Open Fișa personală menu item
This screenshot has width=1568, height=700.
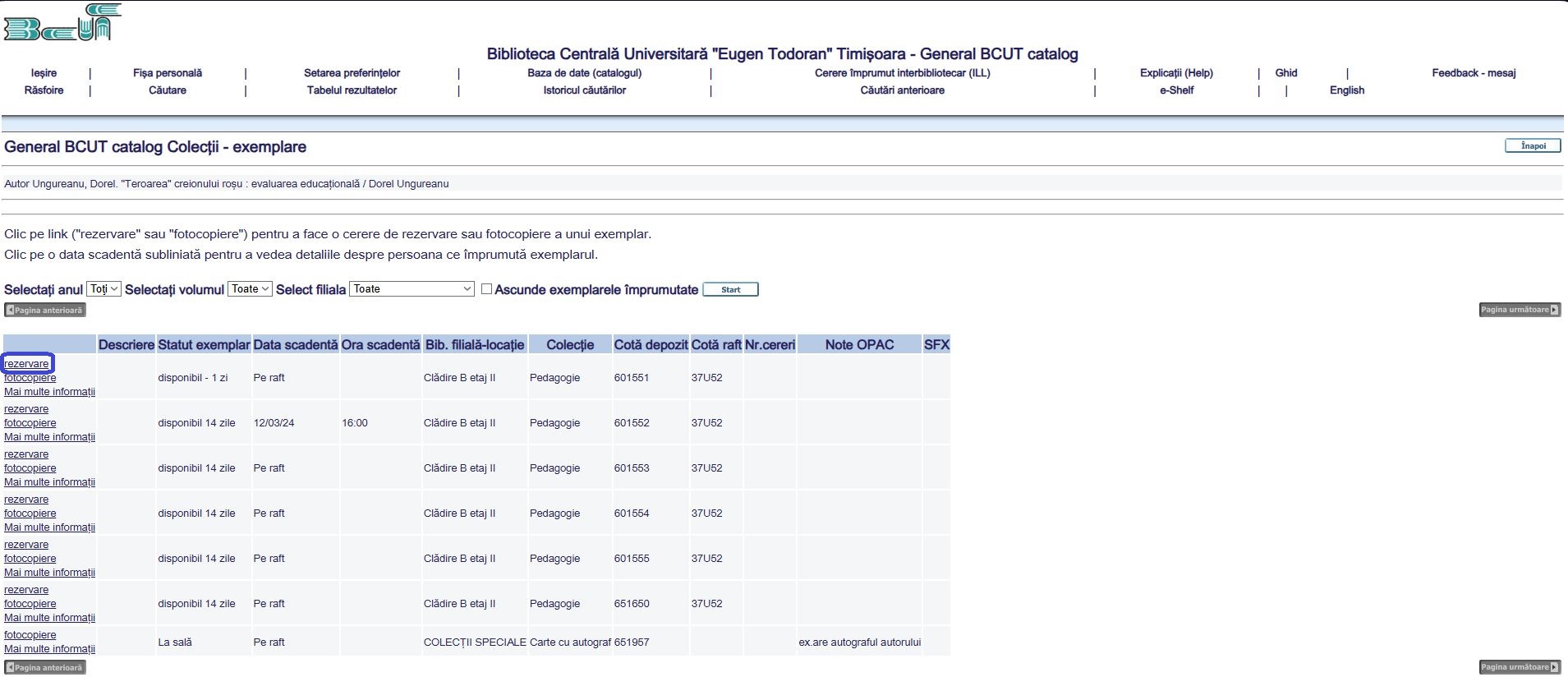click(x=168, y=73)
